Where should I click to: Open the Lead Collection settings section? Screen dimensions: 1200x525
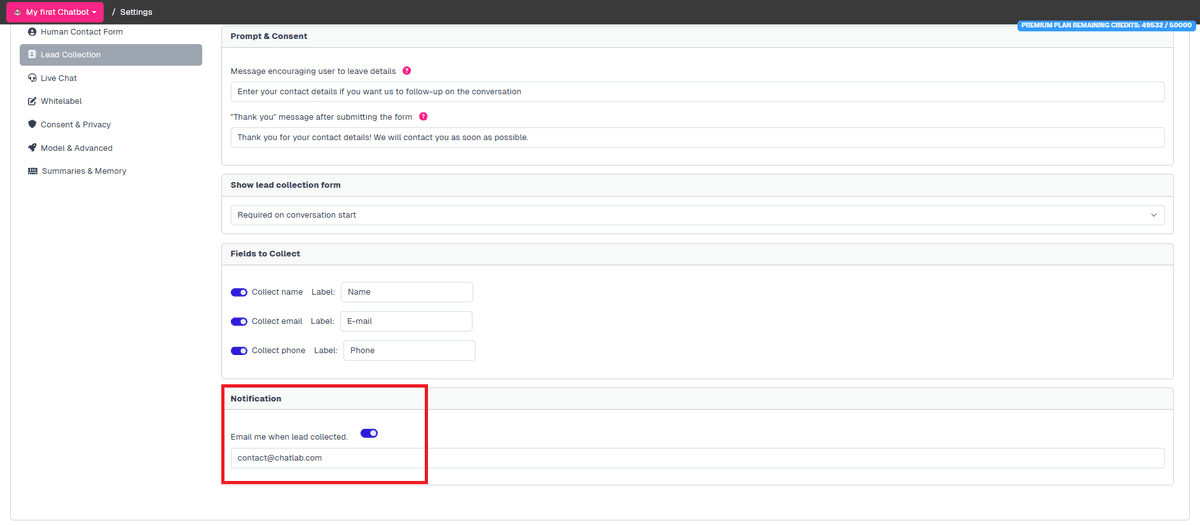pyautogui.click(x=110, y=55)
